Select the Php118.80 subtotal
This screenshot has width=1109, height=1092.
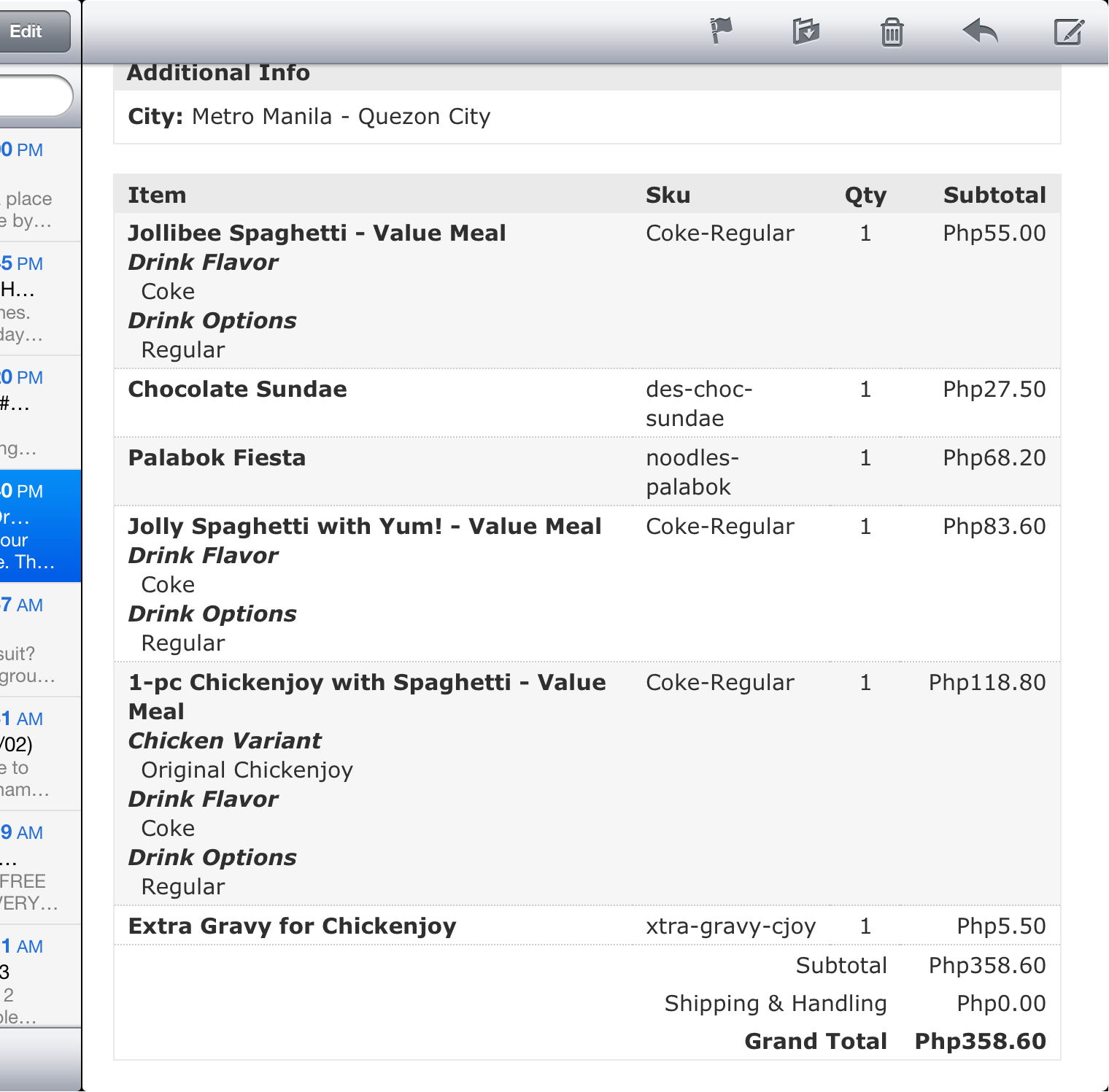click(987, 682)
